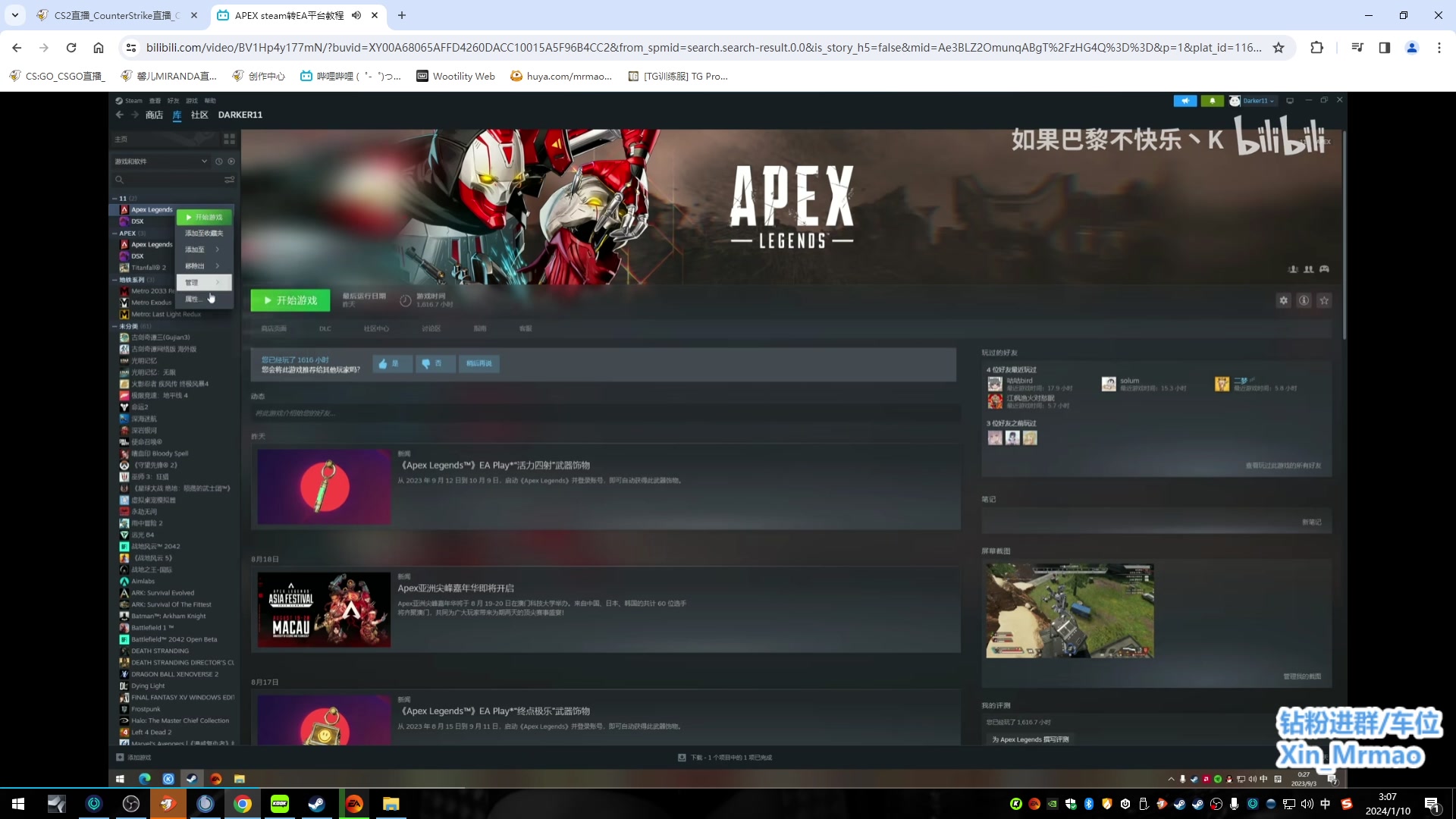This screenshot has width=1456, height=819.
Task: Open the 商店 tab in Steam
Action: (x=154, y=115)
